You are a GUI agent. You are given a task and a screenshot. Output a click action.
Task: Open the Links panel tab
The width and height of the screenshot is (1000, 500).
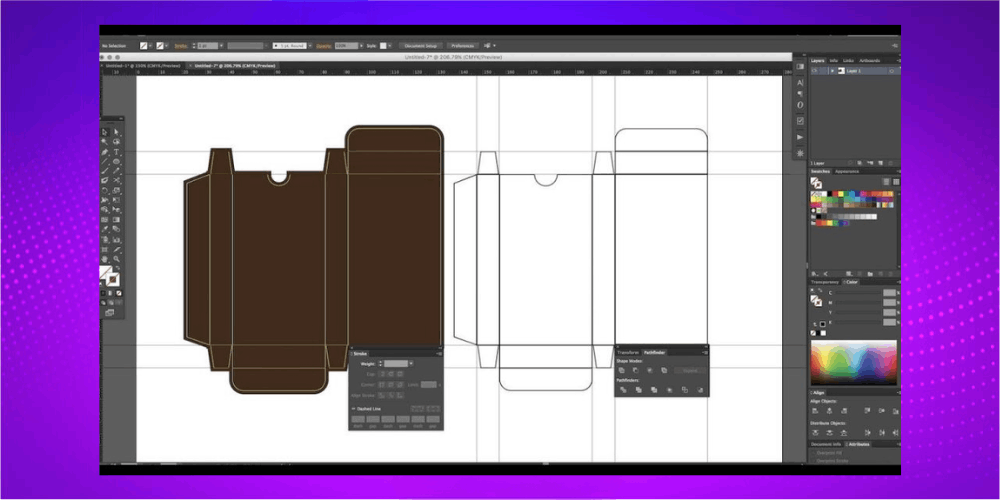click(x=848, y=61)
